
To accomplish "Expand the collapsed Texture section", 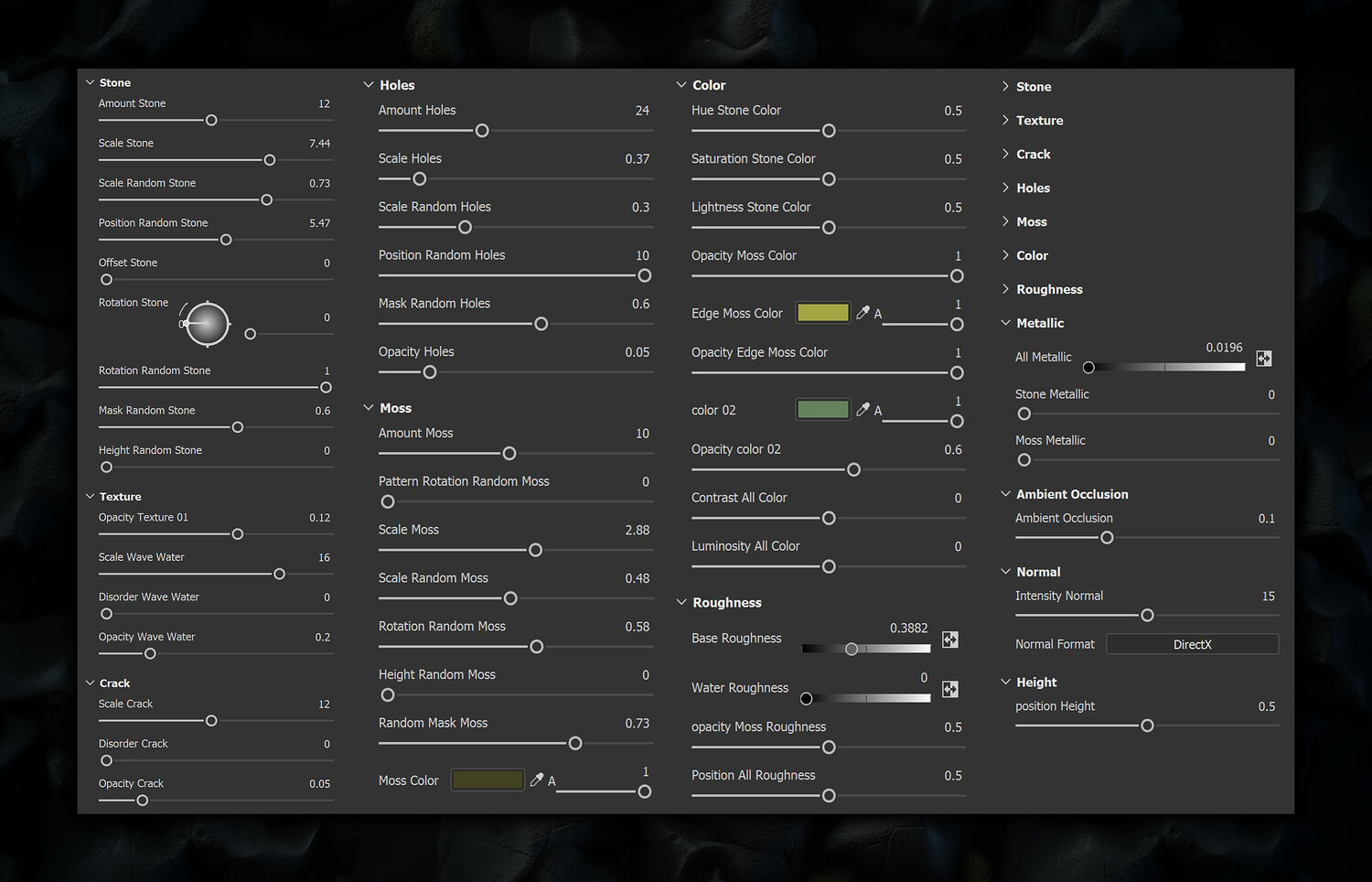I will tap(1006, 120).
